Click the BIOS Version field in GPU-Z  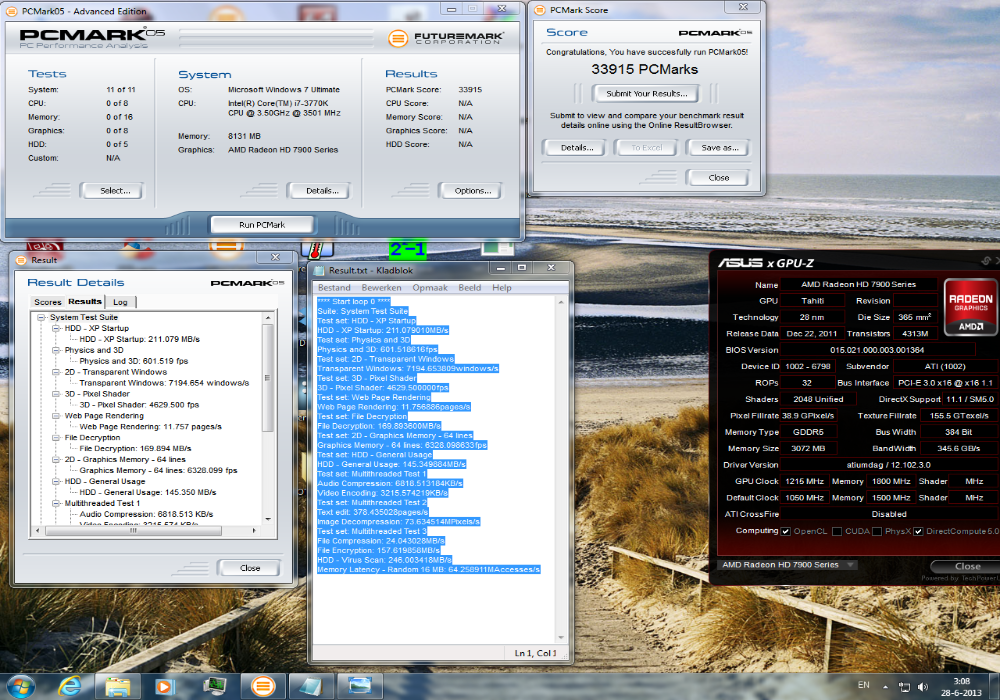(x=877, y=350)
